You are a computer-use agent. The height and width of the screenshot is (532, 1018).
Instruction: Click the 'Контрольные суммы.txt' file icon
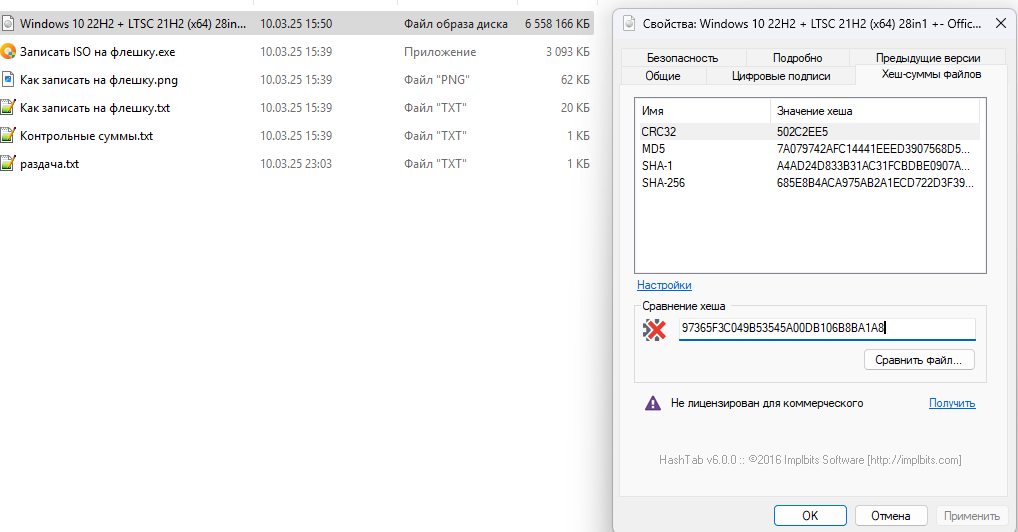click(x=8, y=135)
